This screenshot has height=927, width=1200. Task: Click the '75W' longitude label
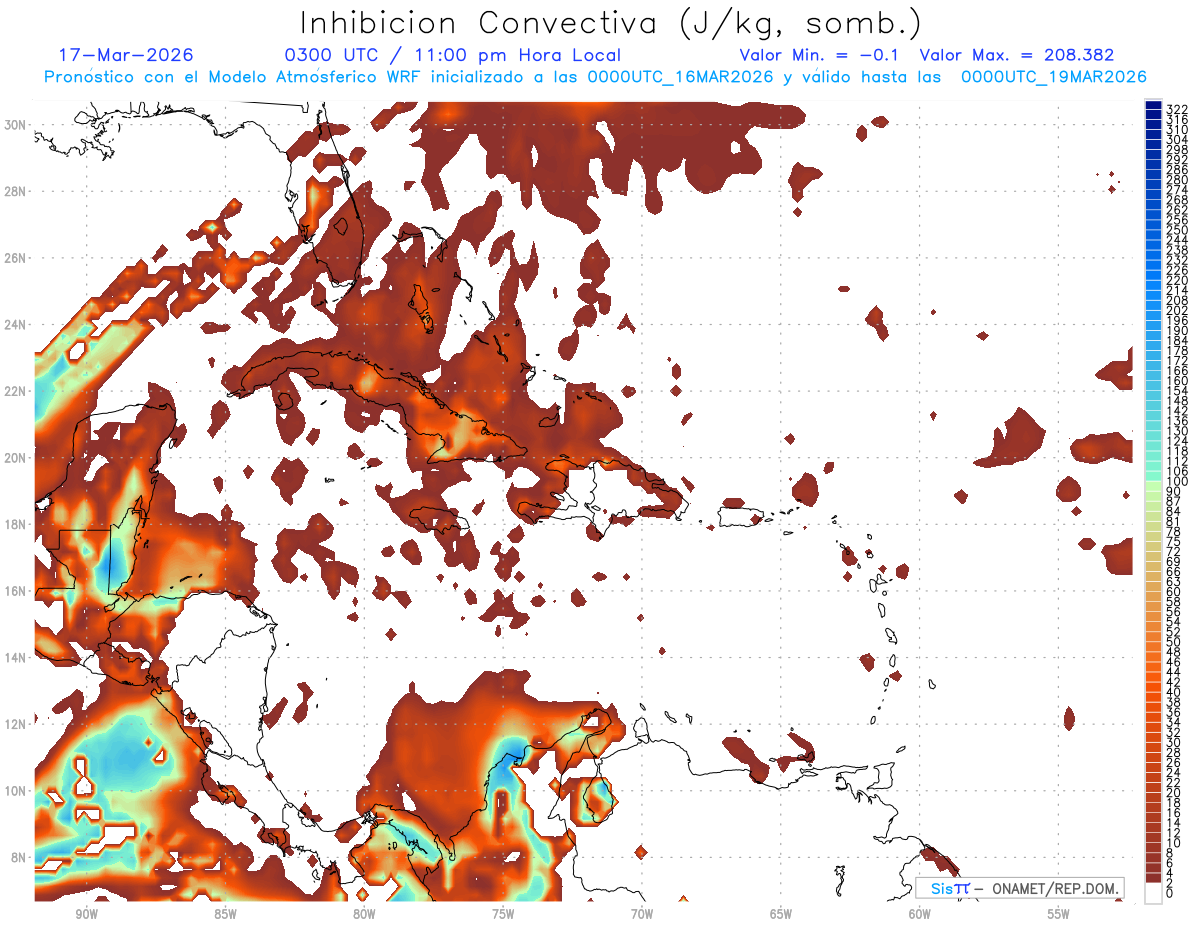503,914
